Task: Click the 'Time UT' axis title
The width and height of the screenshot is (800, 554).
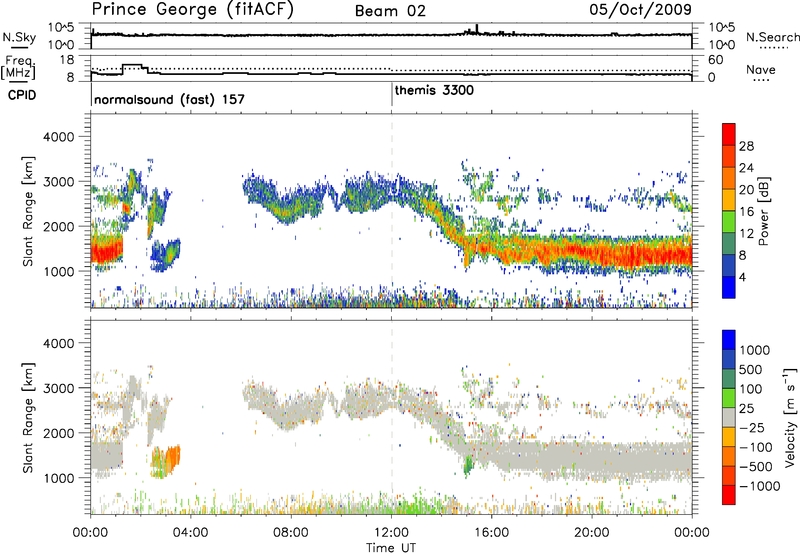Action: click(x=391, y=547)
